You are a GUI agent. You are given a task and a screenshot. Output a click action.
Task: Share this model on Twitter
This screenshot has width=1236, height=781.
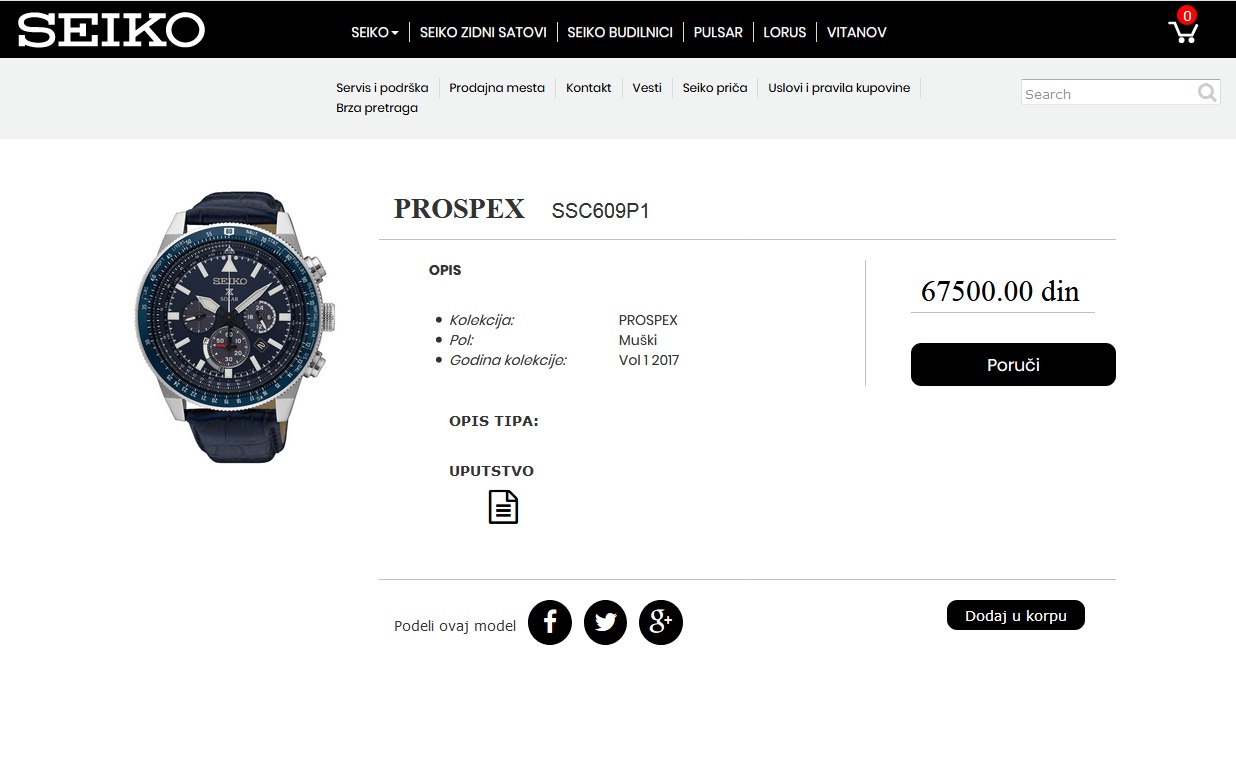point(605,622)
